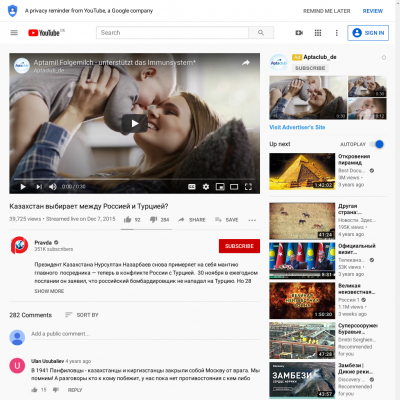Open small ad thumbnail with 0:12 duration

tap(367, 109)
